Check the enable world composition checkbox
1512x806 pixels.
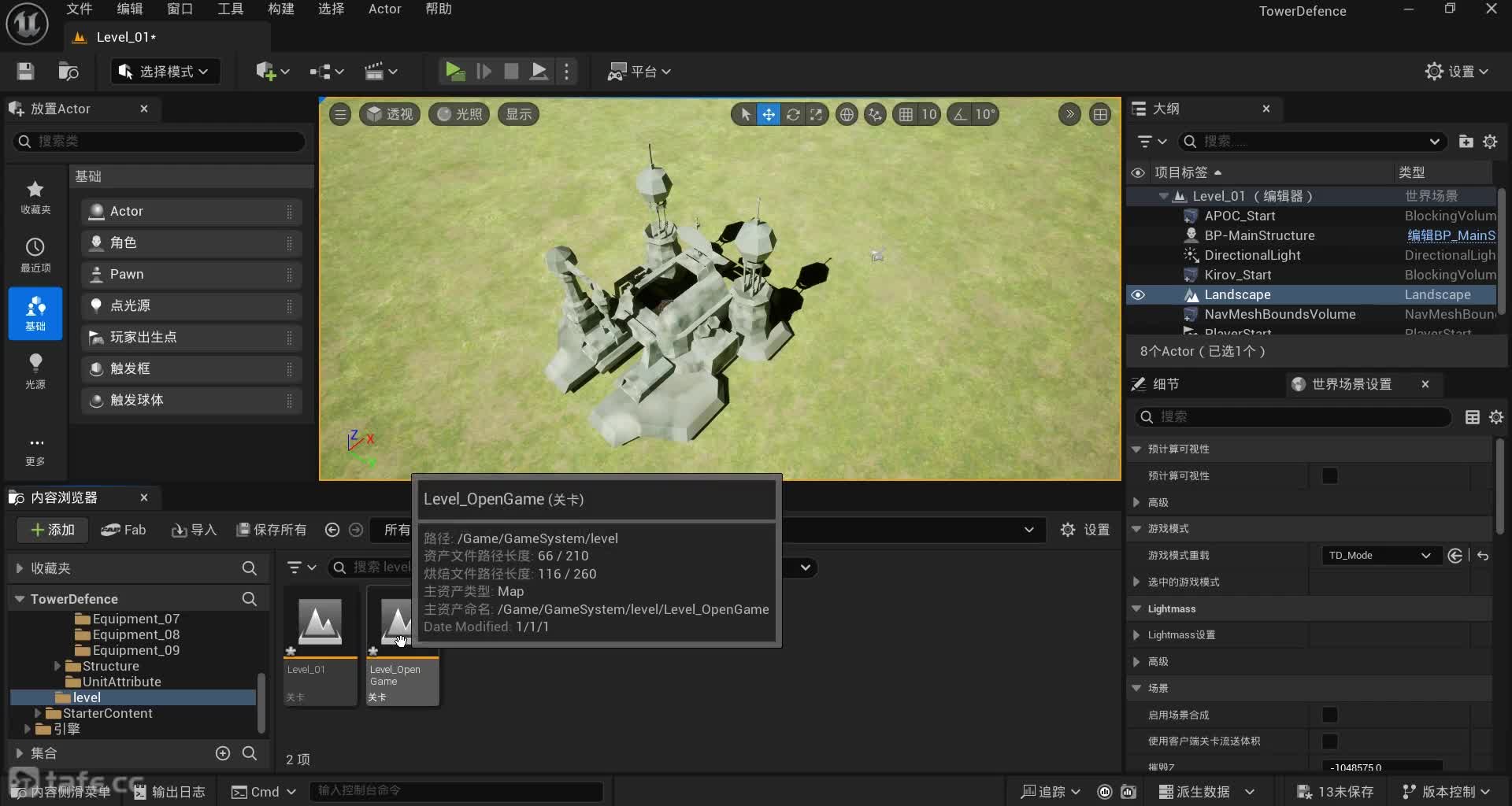[x=1329, y=715]
